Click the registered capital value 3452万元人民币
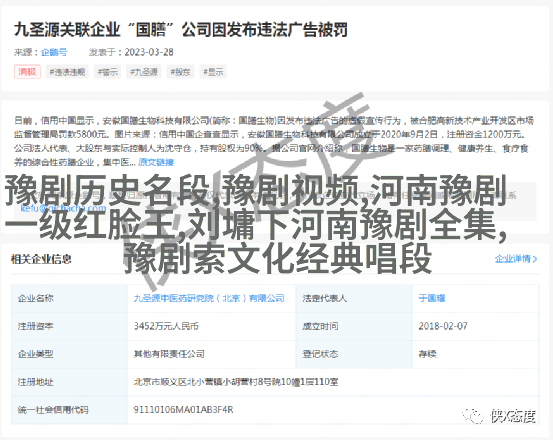The image size is (553, 440). [166, 326]
